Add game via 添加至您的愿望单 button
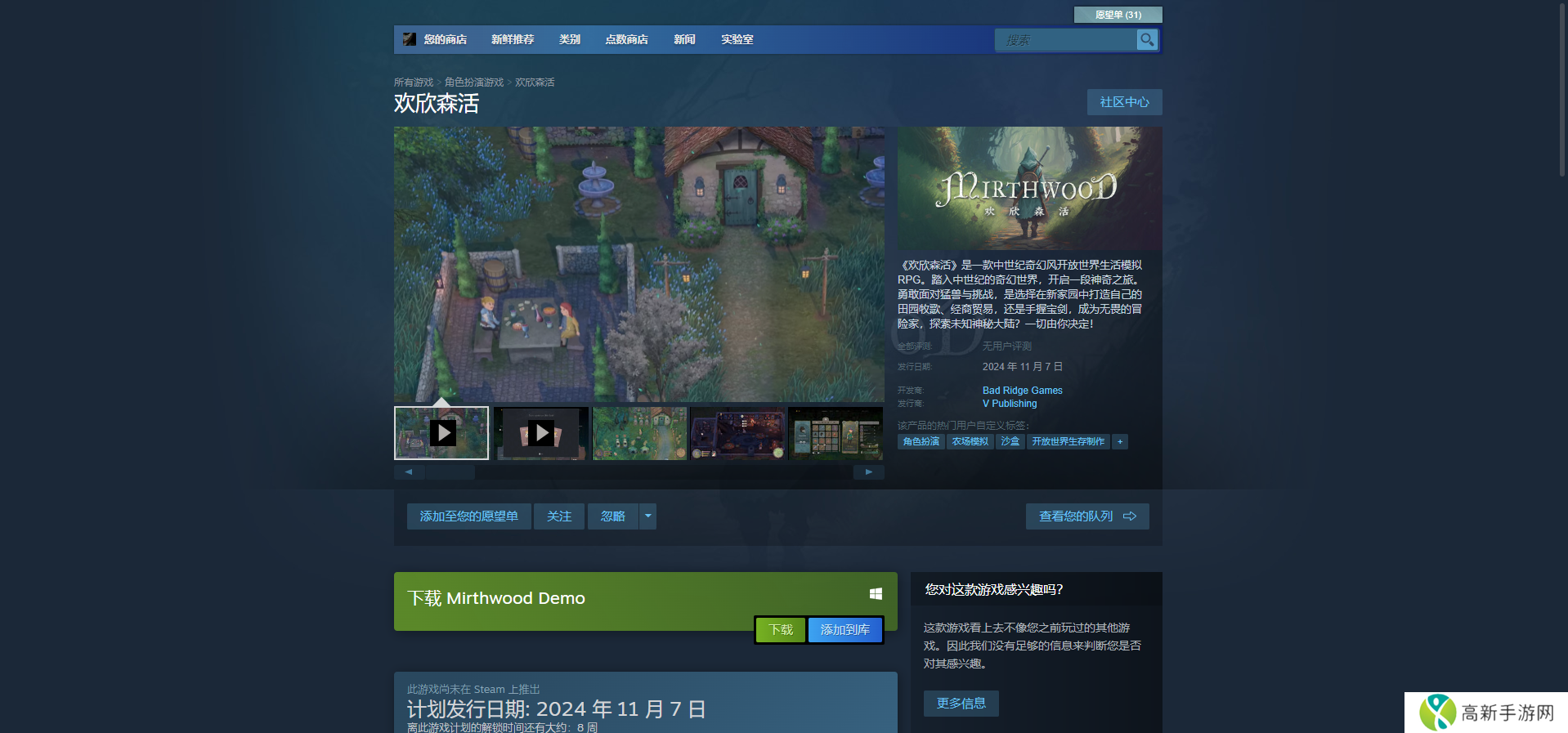This screenshot has height=733, width=1568. (468, 516)
